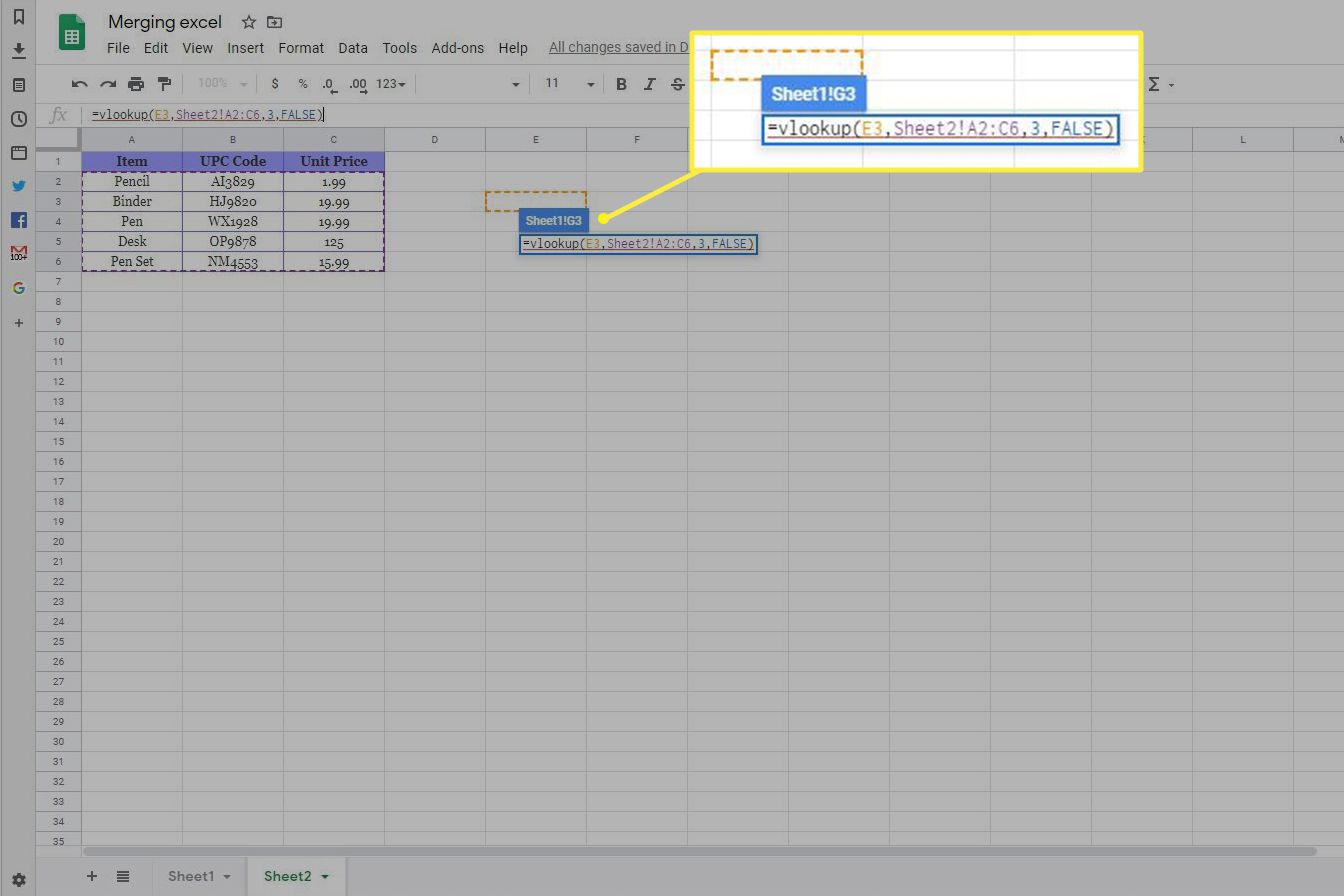Toggle strikethrough formatting
The width and height of the screenshot is (1344, 896).
point(678,84)
